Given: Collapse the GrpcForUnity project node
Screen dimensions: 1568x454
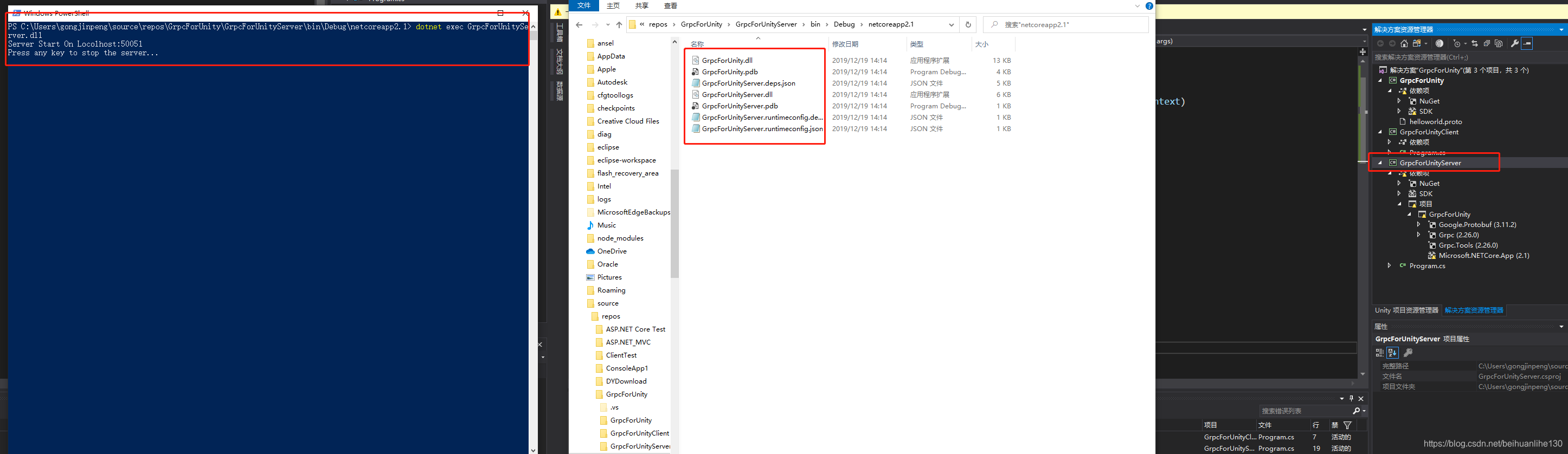Looking at the screenshot, I should (1380, 80).
